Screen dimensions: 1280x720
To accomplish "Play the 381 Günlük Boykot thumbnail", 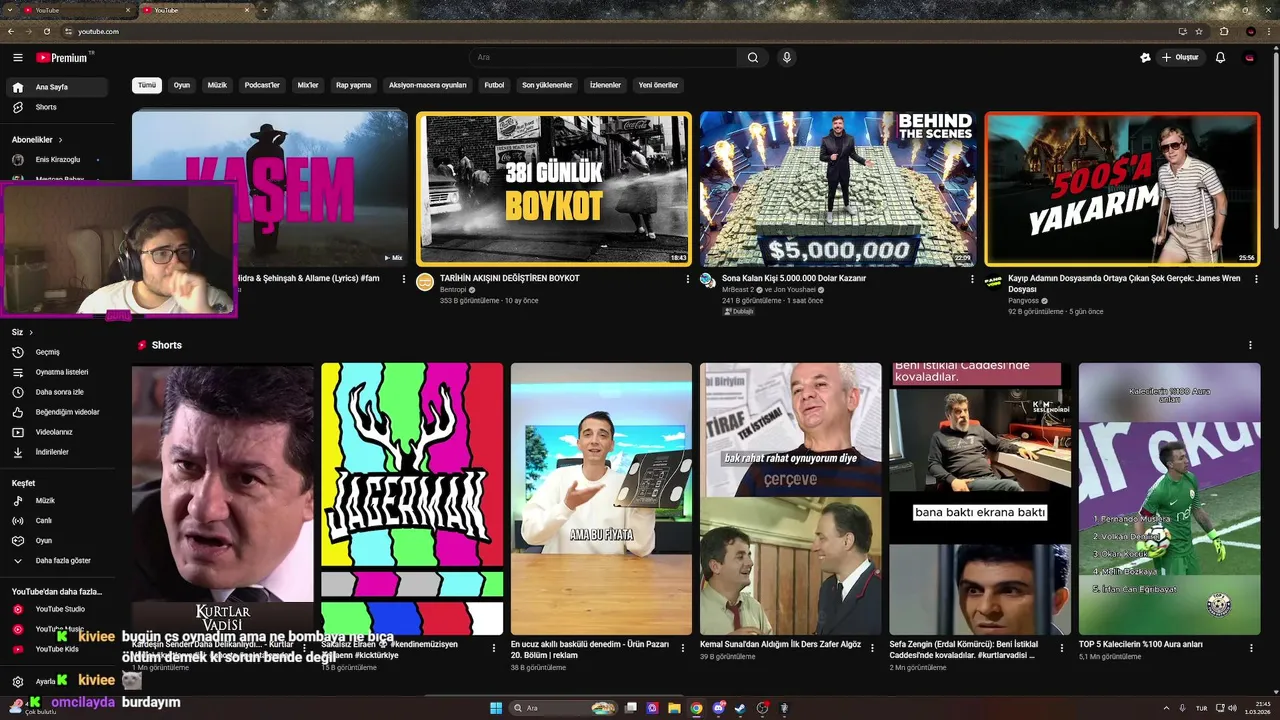I will [x=553, y=188].
